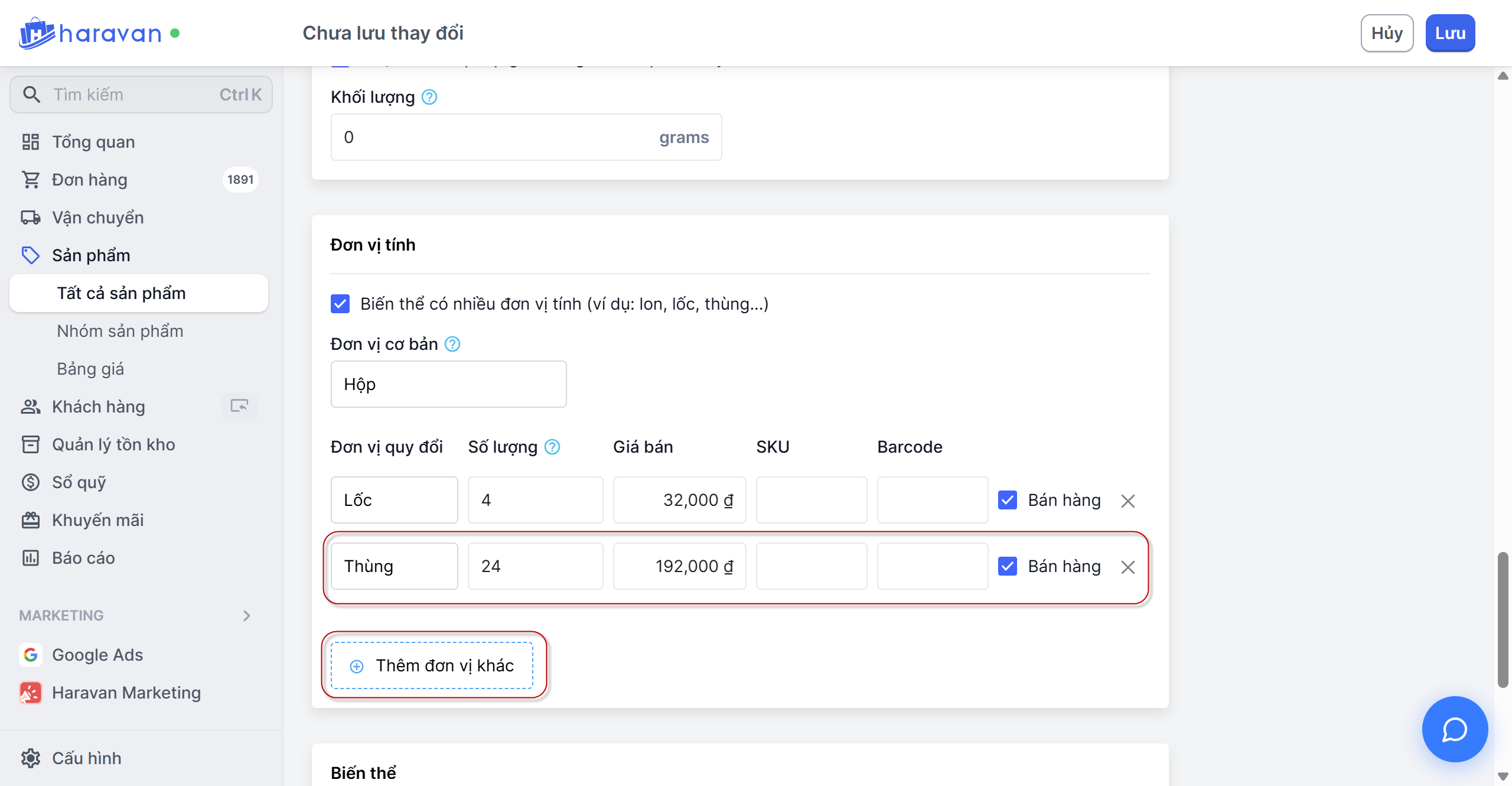This screenshot has height=786, width=1512.
Task: Click the Khách hàng screen icon
Action: pos(239,406)
